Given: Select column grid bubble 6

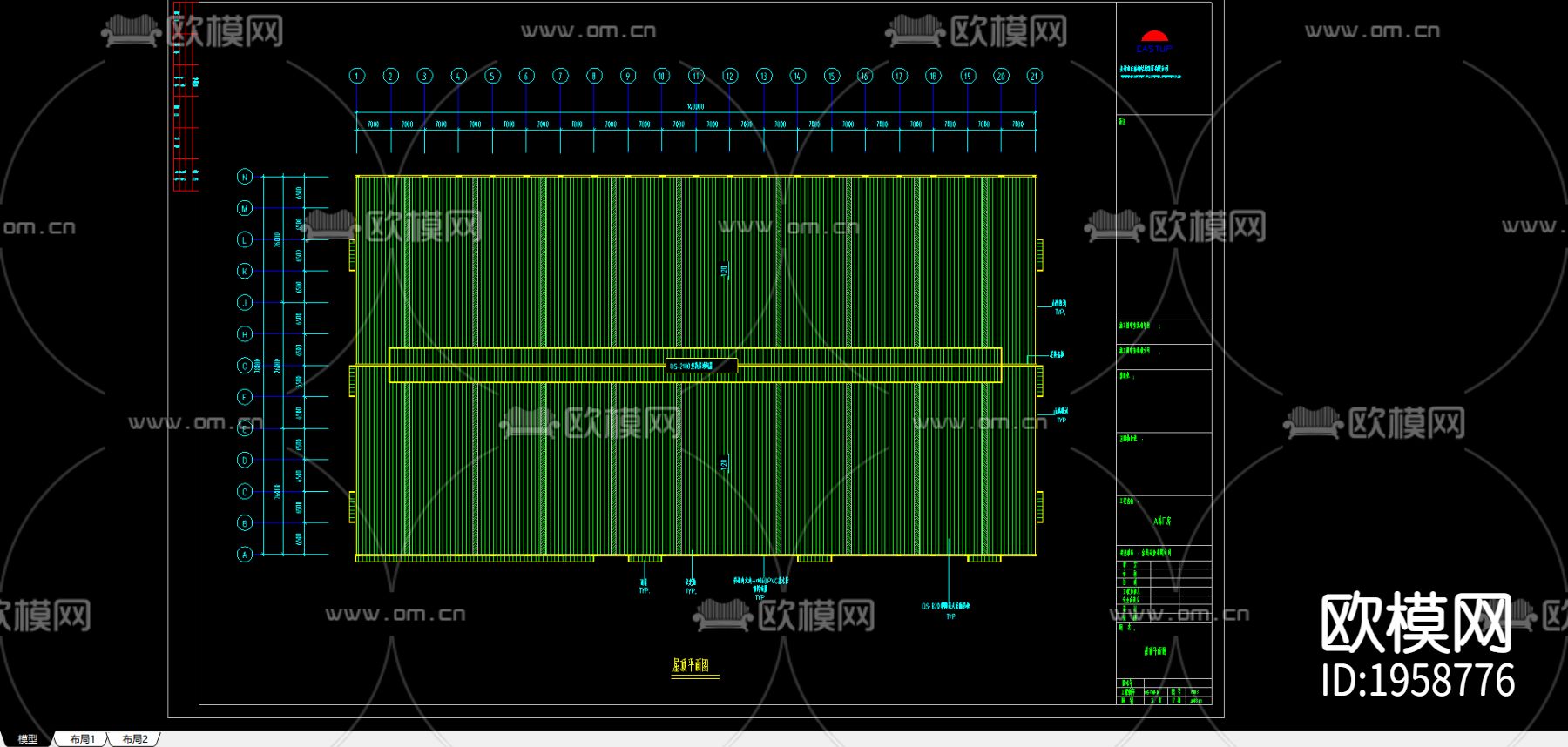Looking at the screenshot, I should click(526, 76).
